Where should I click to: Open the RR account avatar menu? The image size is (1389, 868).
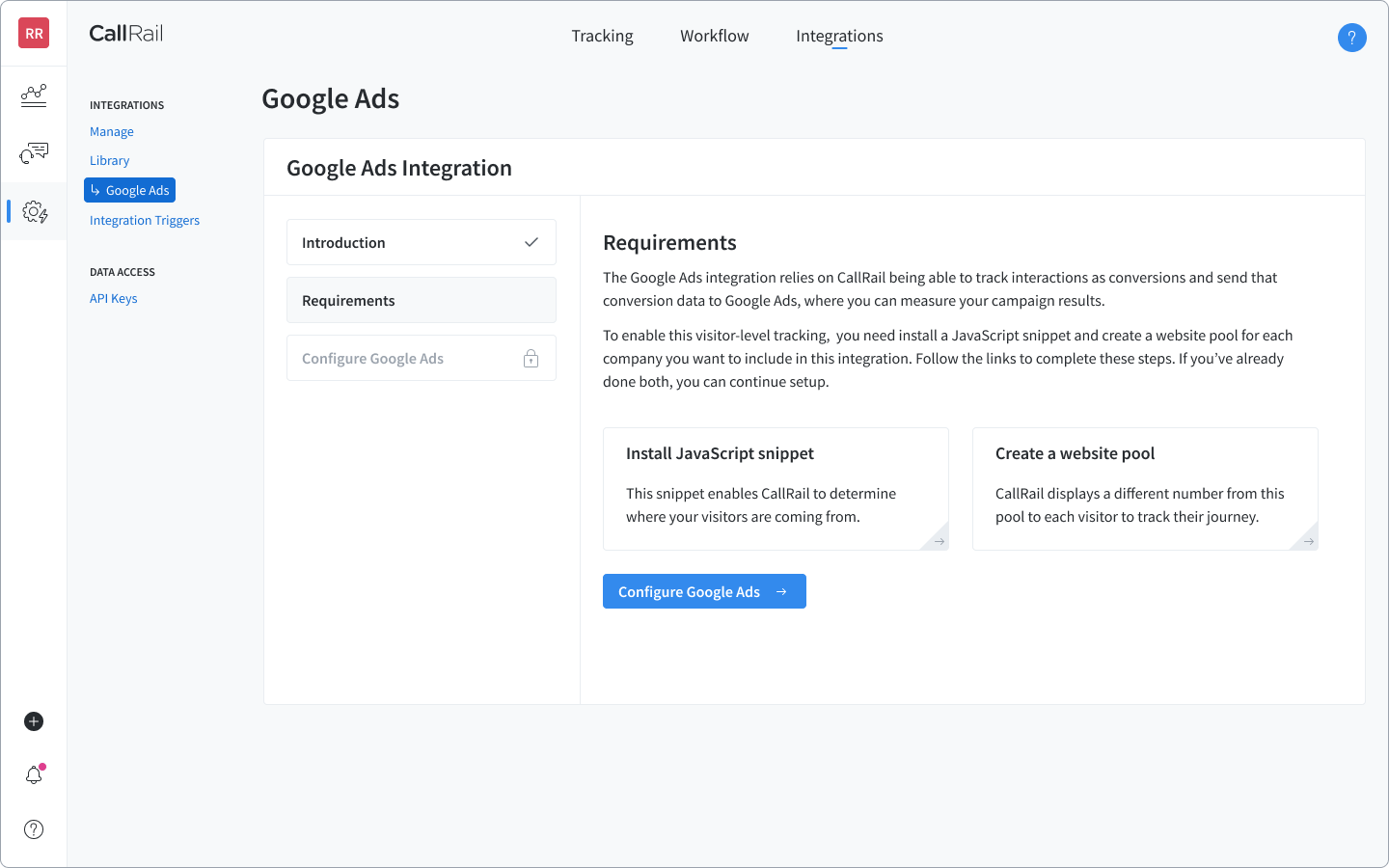(x=34, y=33)
